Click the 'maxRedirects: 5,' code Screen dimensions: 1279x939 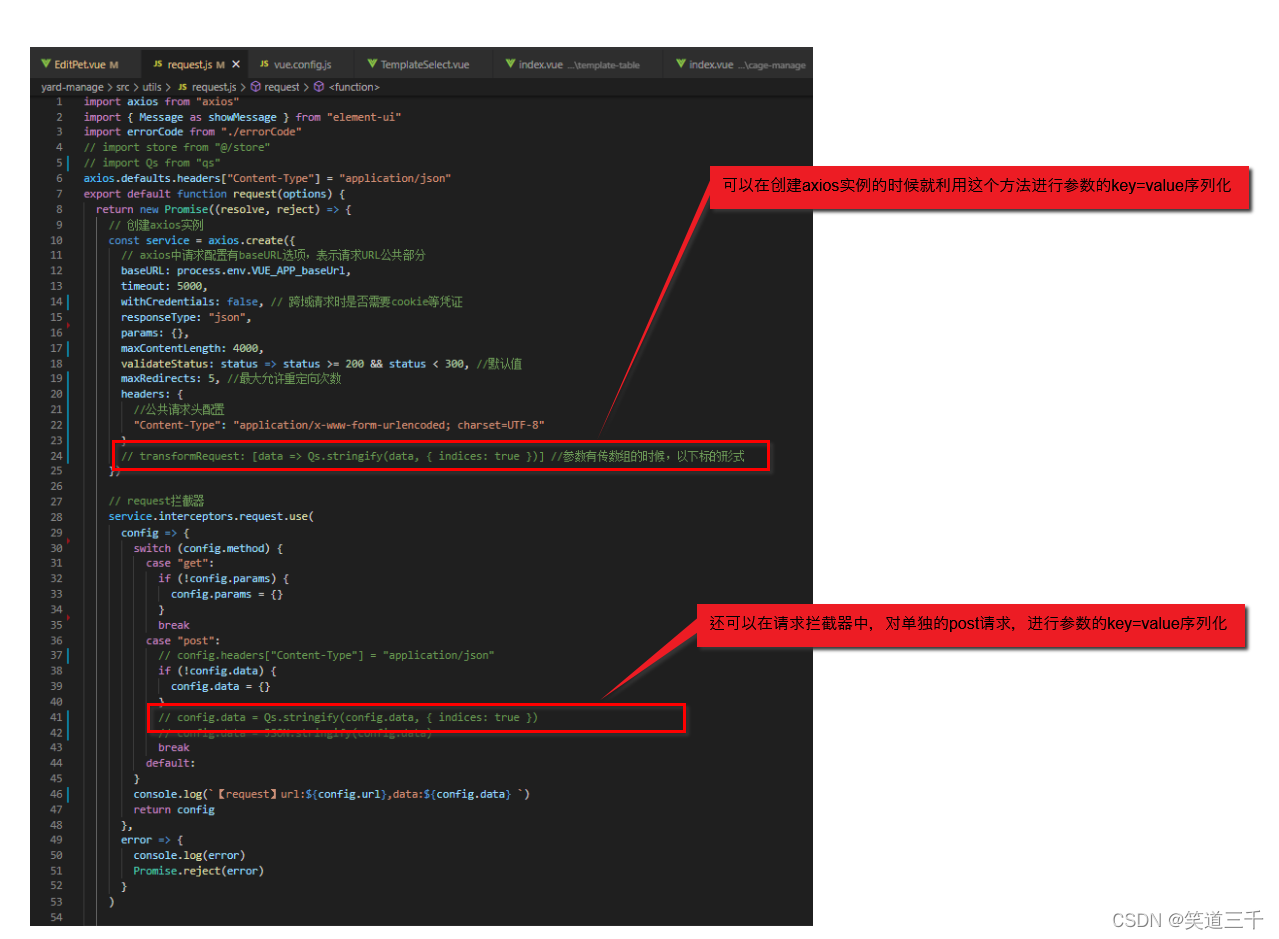pyautogui.click(x=171, y=379)
